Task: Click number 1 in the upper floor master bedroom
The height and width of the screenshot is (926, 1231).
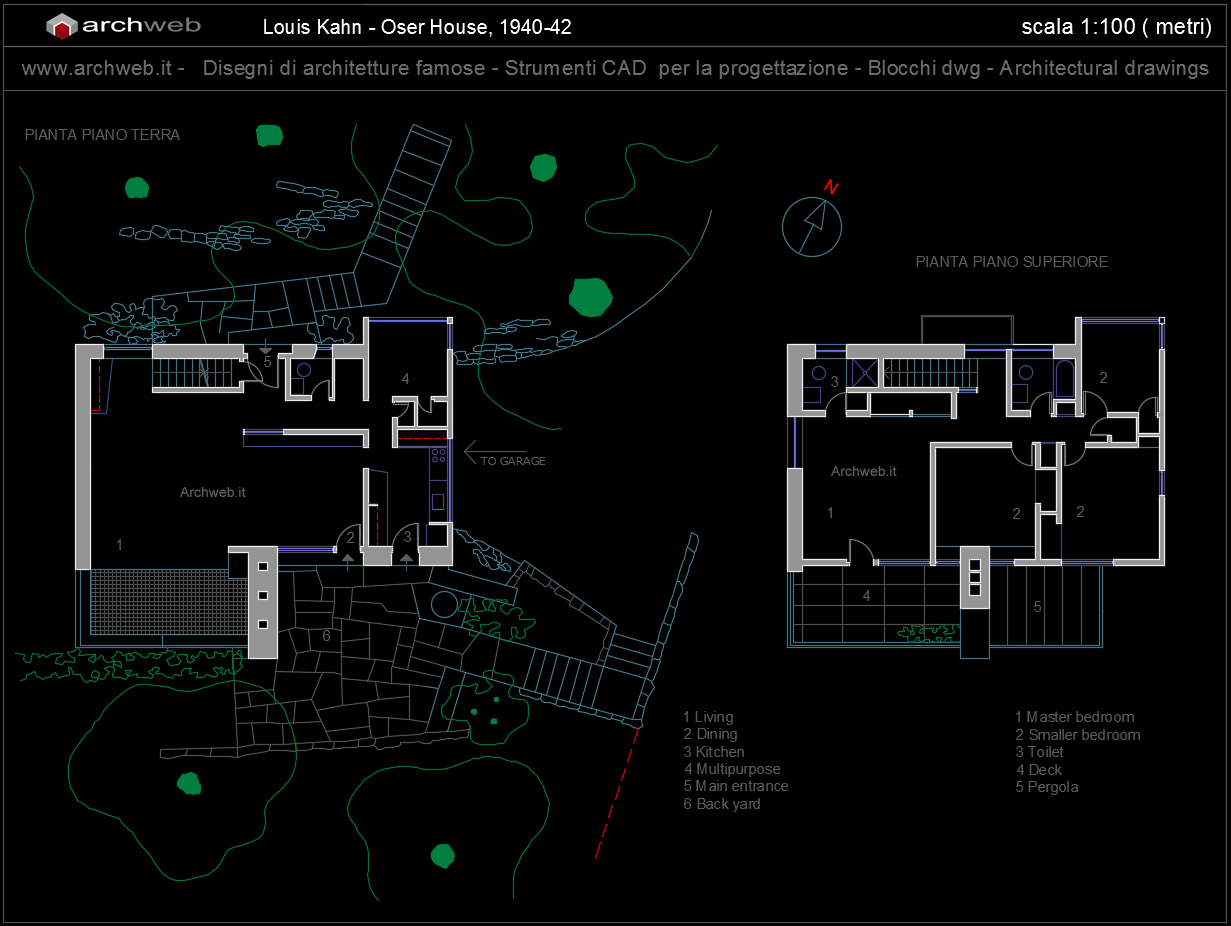Action: 830,513
